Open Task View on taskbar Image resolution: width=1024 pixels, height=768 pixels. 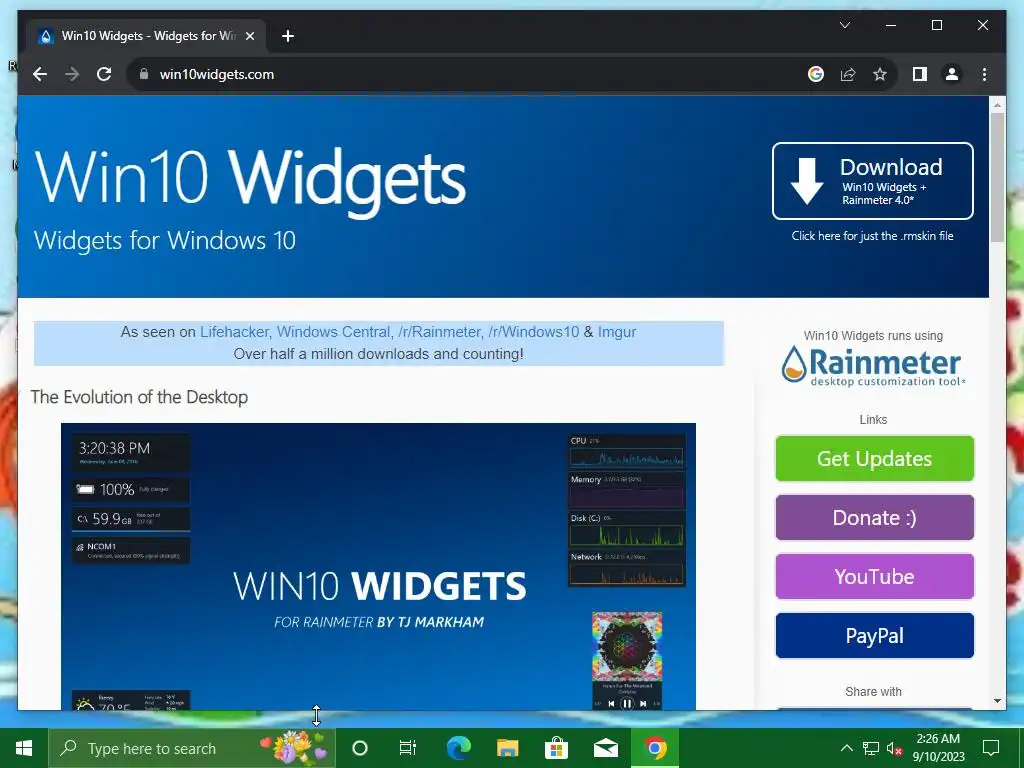tap(408, 748)
